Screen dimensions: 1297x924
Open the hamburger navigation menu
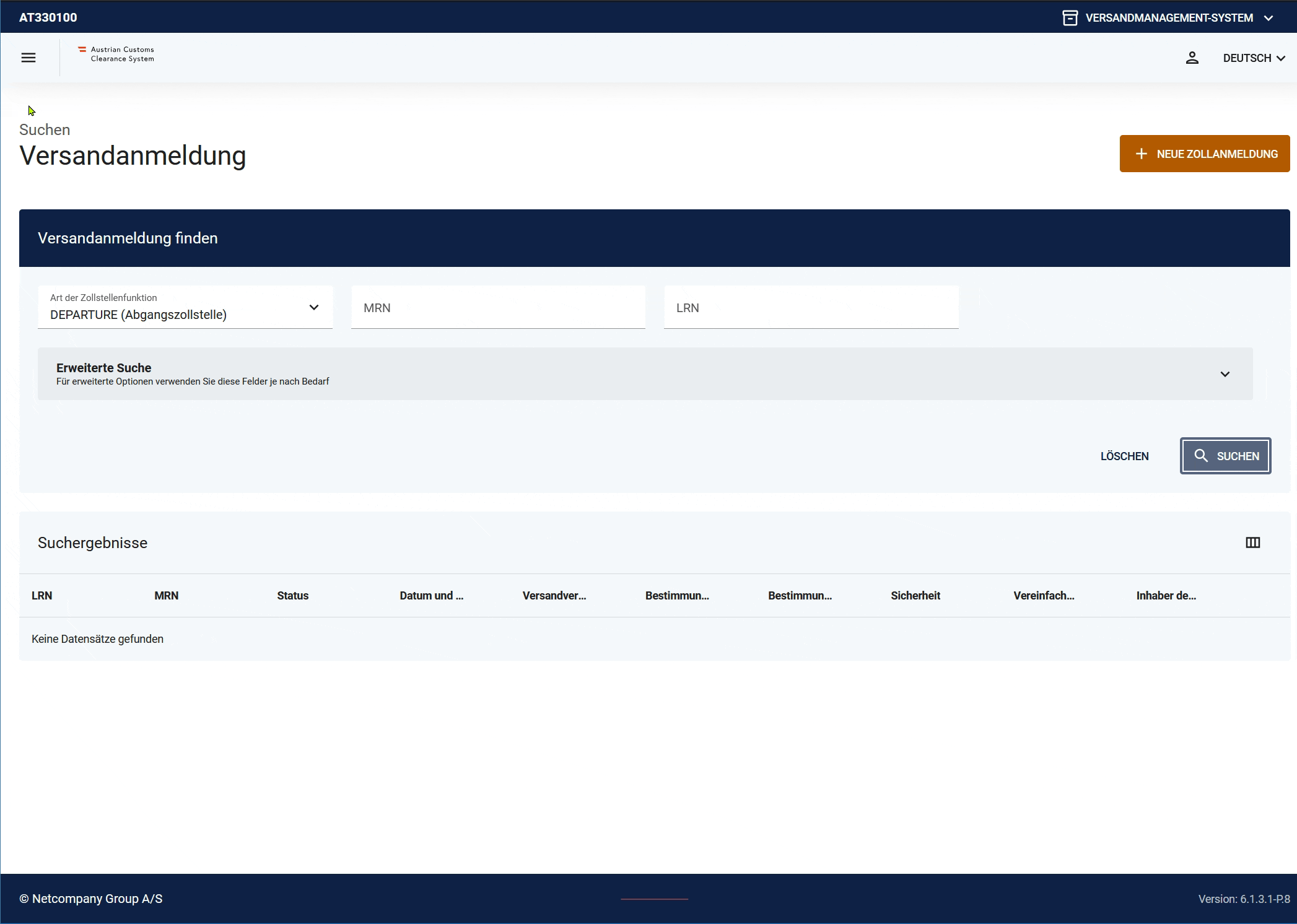coord(28,58)
